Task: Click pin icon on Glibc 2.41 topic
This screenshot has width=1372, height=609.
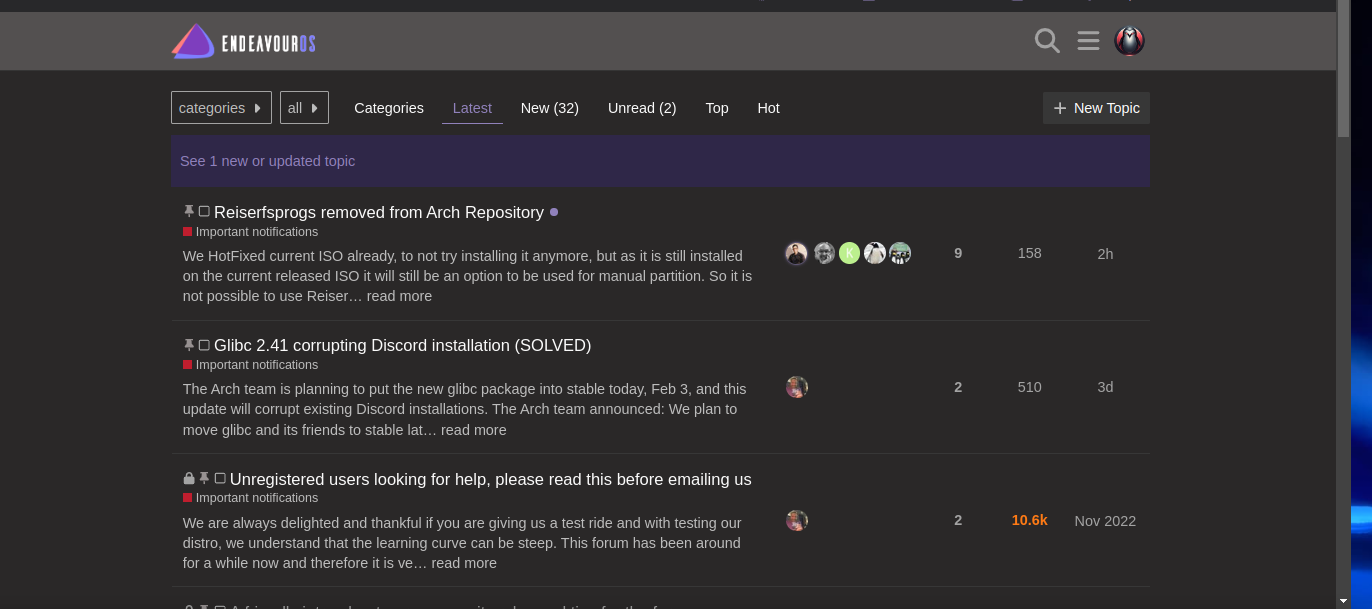Action: coord(189,345)
